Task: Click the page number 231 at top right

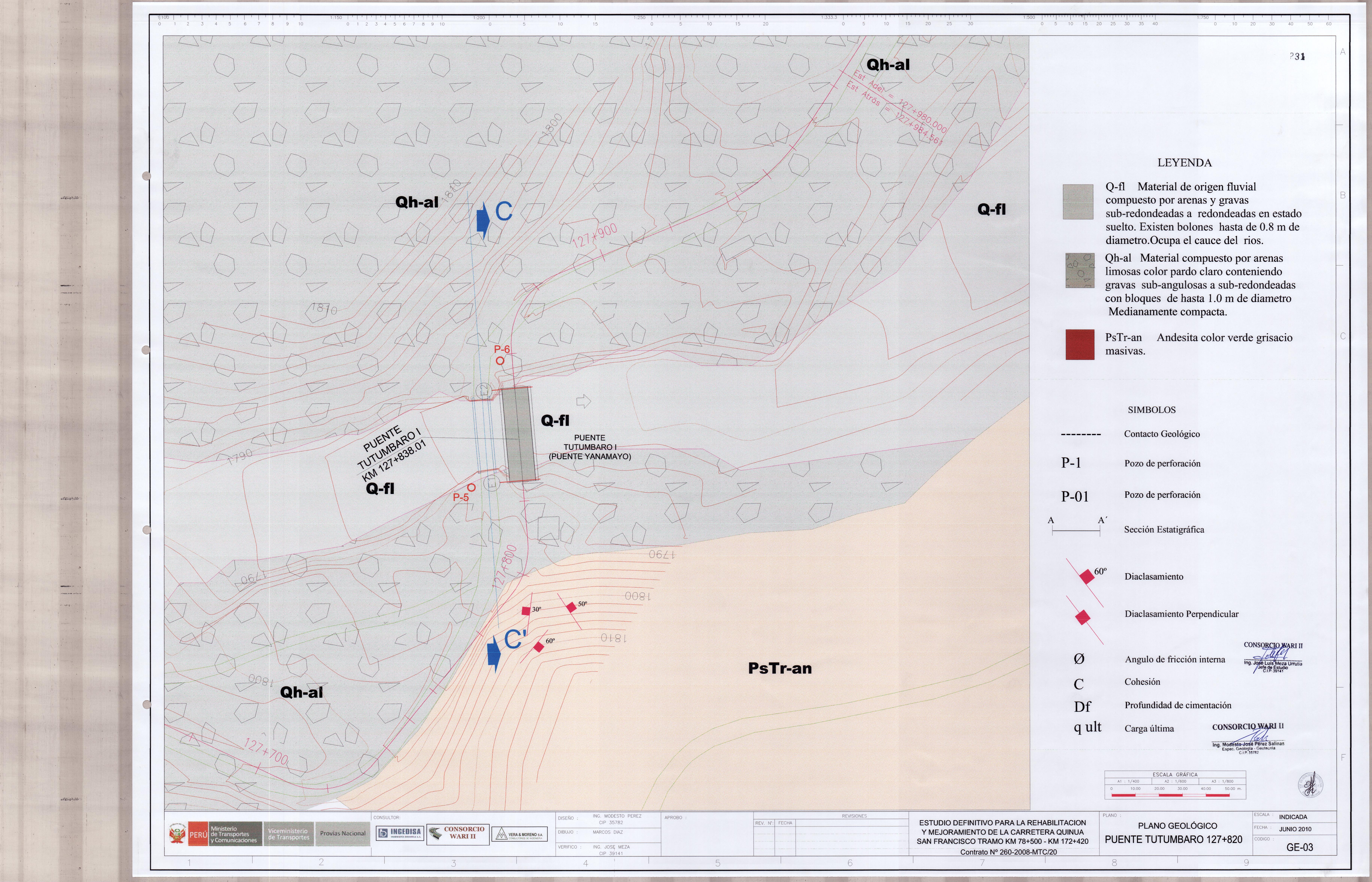Action: 1298,57
